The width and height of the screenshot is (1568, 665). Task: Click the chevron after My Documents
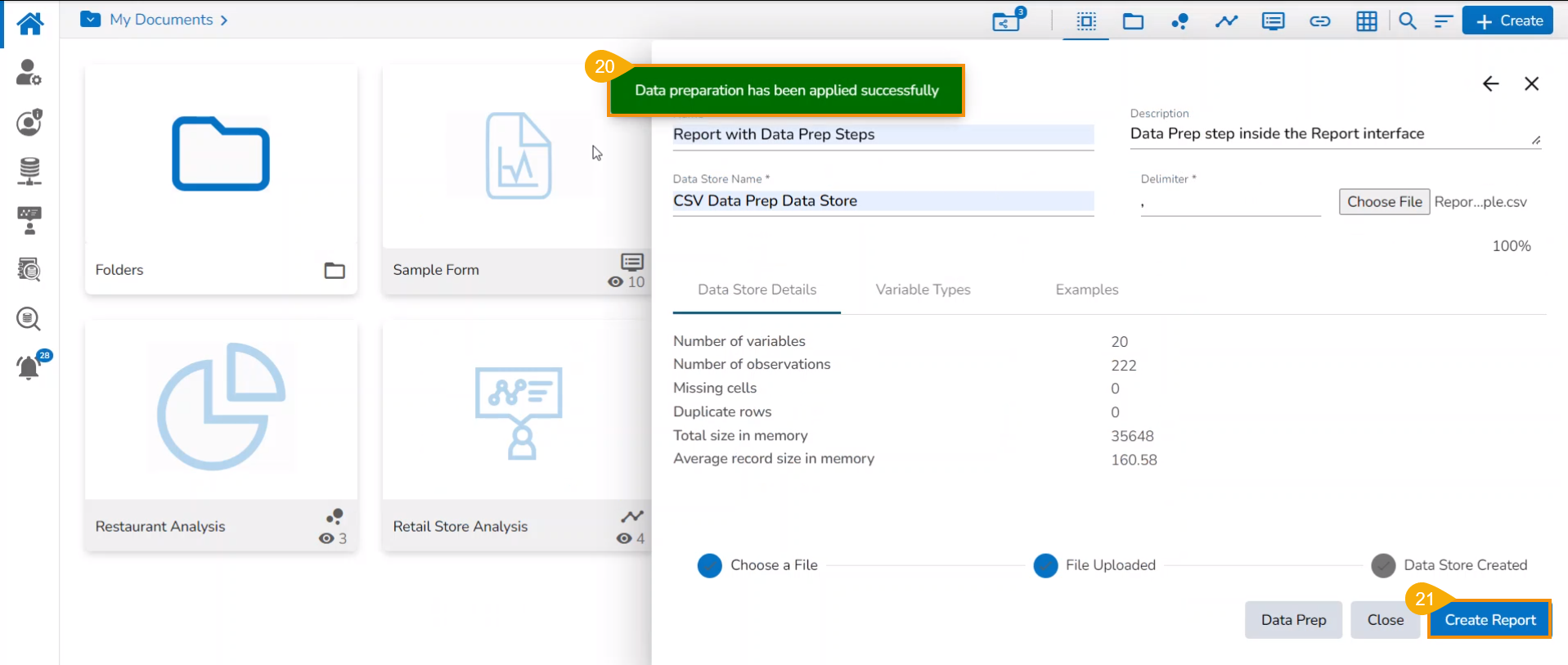pos(224,20)
